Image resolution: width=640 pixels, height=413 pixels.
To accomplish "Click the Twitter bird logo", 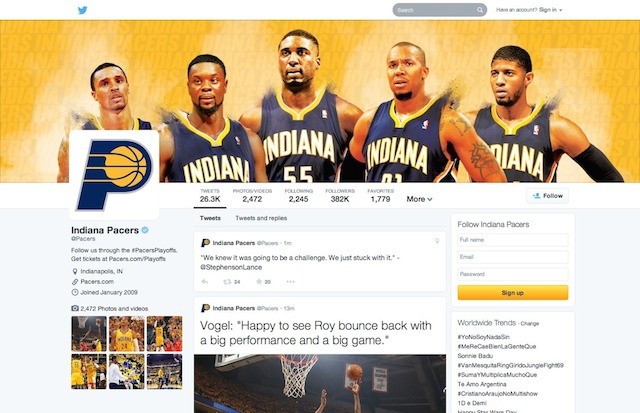I will (x=82, y=10).
